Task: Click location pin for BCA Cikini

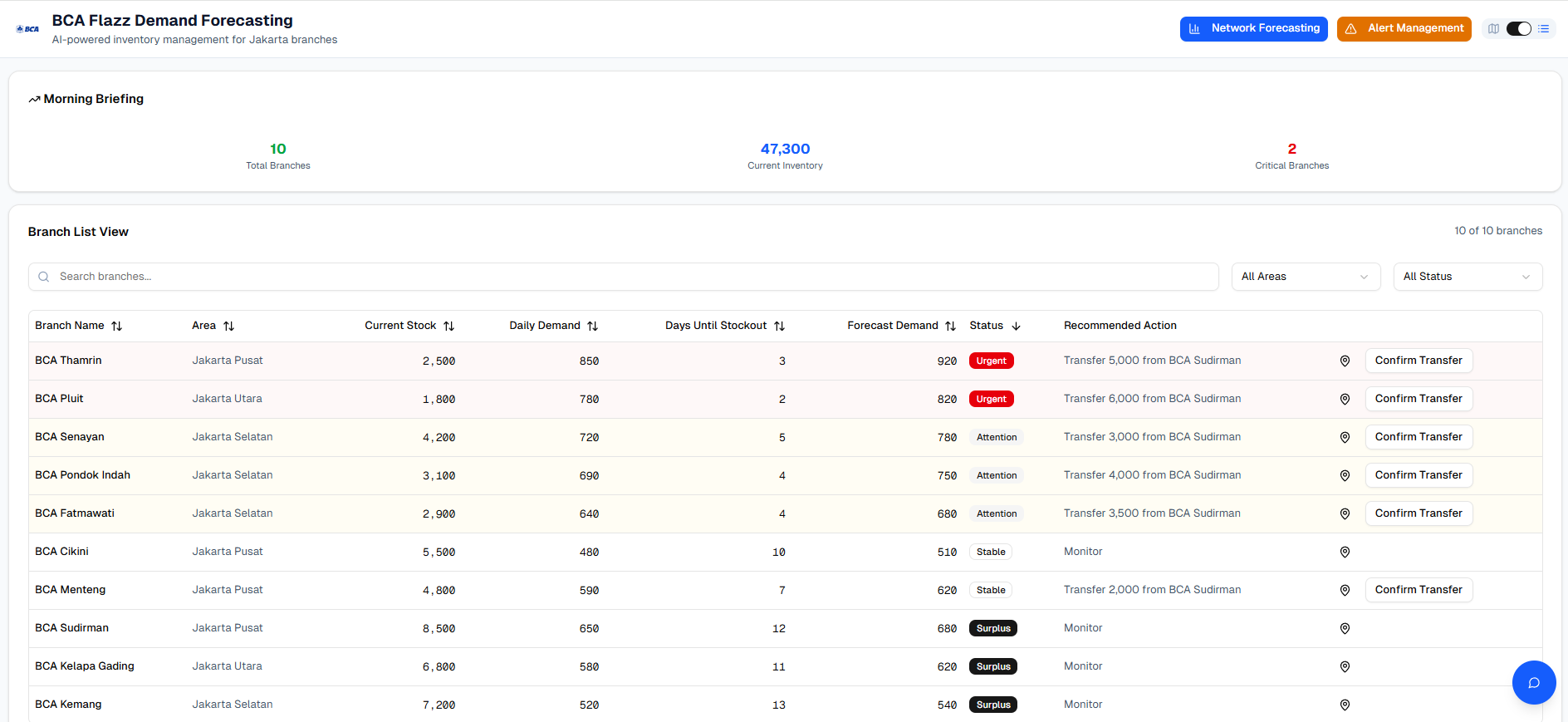Action: pos(1345,552)
